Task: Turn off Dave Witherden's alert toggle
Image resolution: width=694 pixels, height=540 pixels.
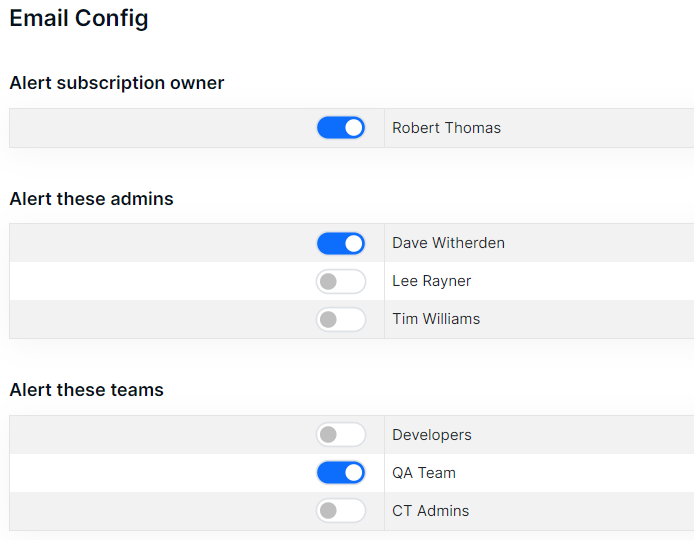Action: click(x=341, y=243)
